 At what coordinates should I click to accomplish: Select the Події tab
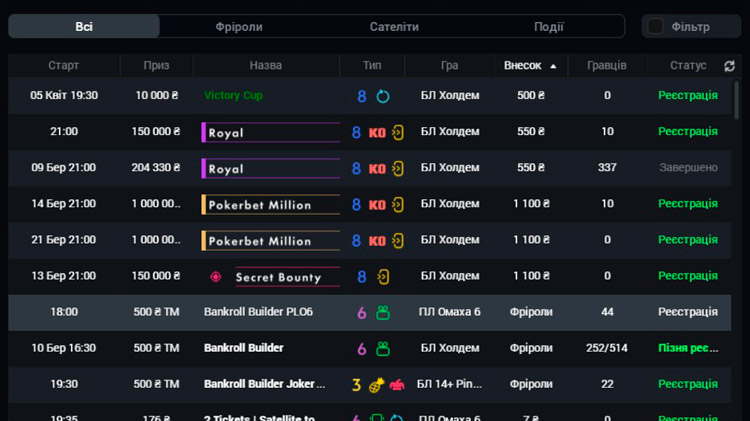tap(548, 26)
